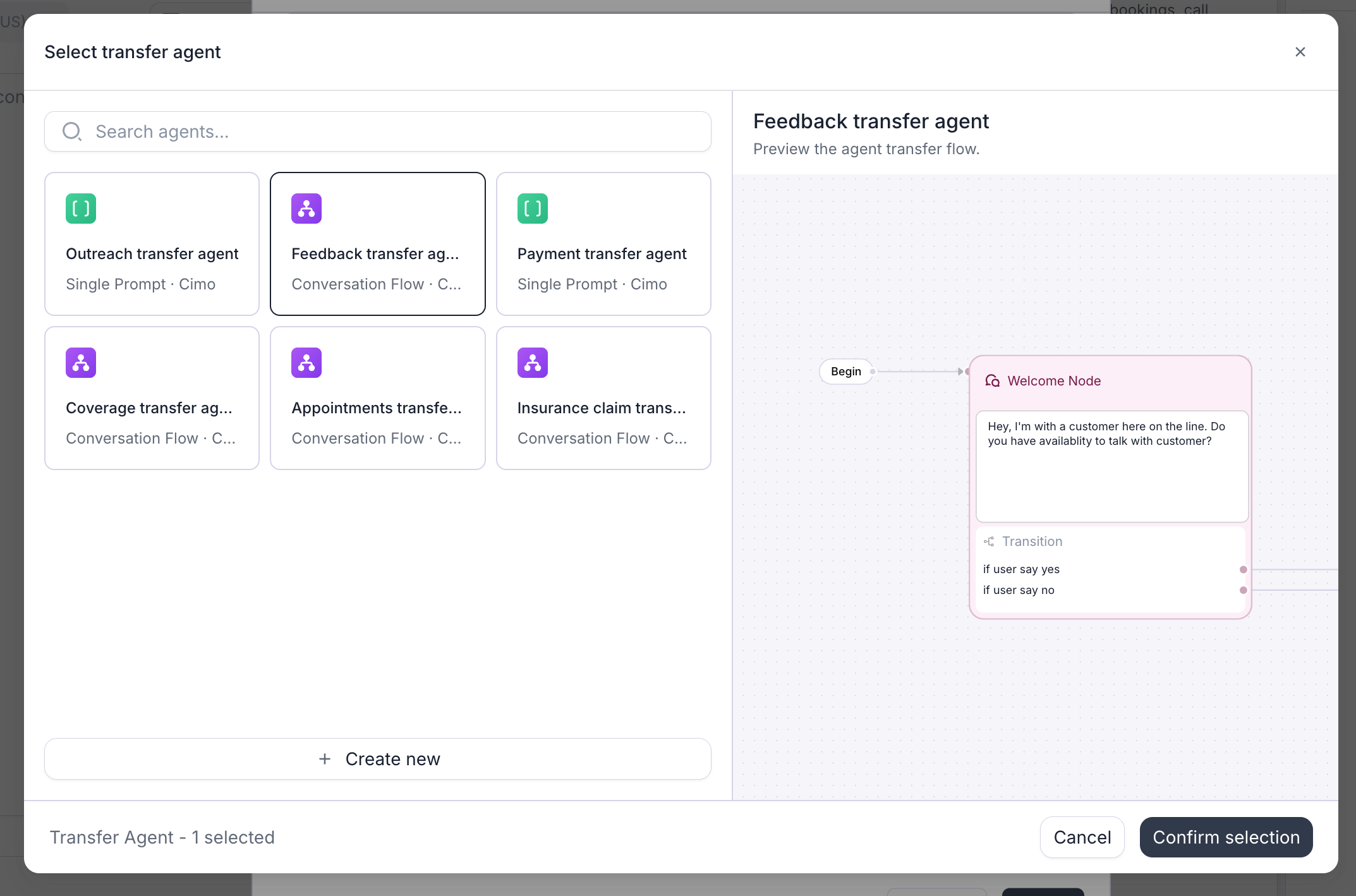1356x896 pixels.
Task: Click the 'Feedback transfer agent' preview heading
Action: pyautogui.click(x=871, y=121)
